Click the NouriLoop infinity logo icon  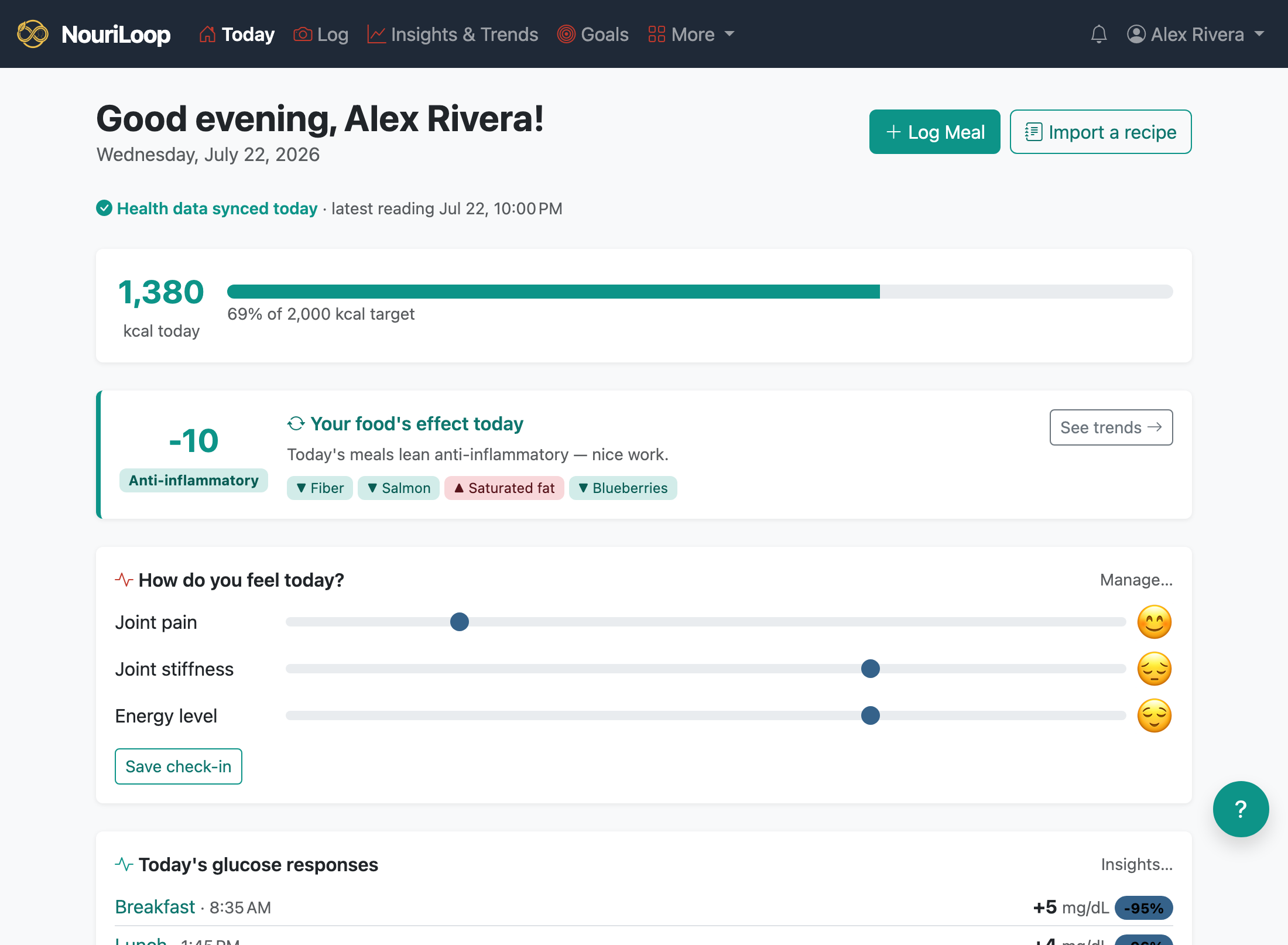pos(33,34)
